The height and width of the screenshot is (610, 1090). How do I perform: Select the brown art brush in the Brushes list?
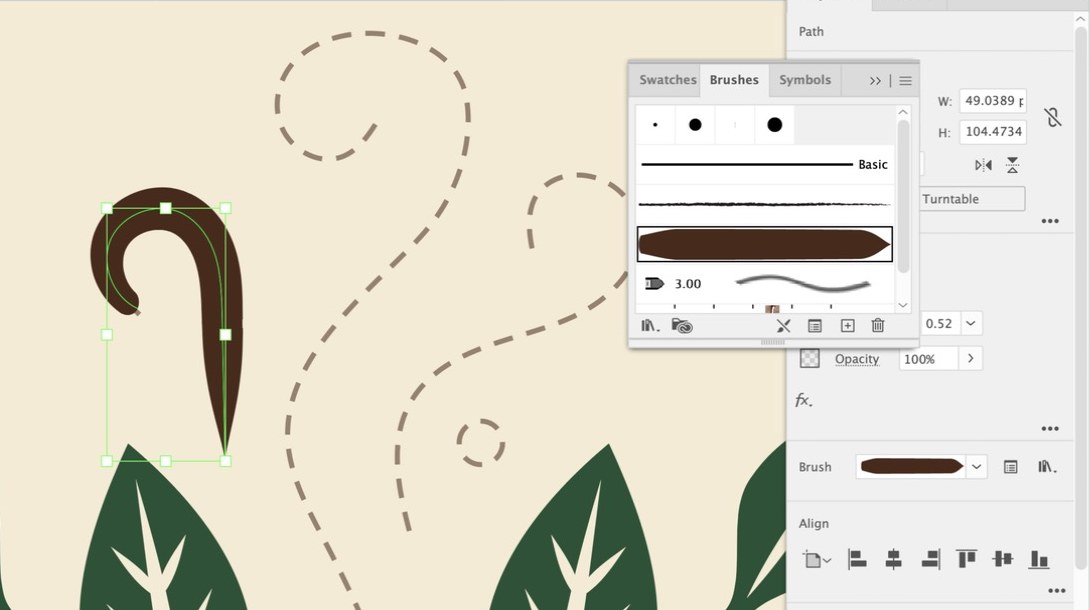point(765,245)
